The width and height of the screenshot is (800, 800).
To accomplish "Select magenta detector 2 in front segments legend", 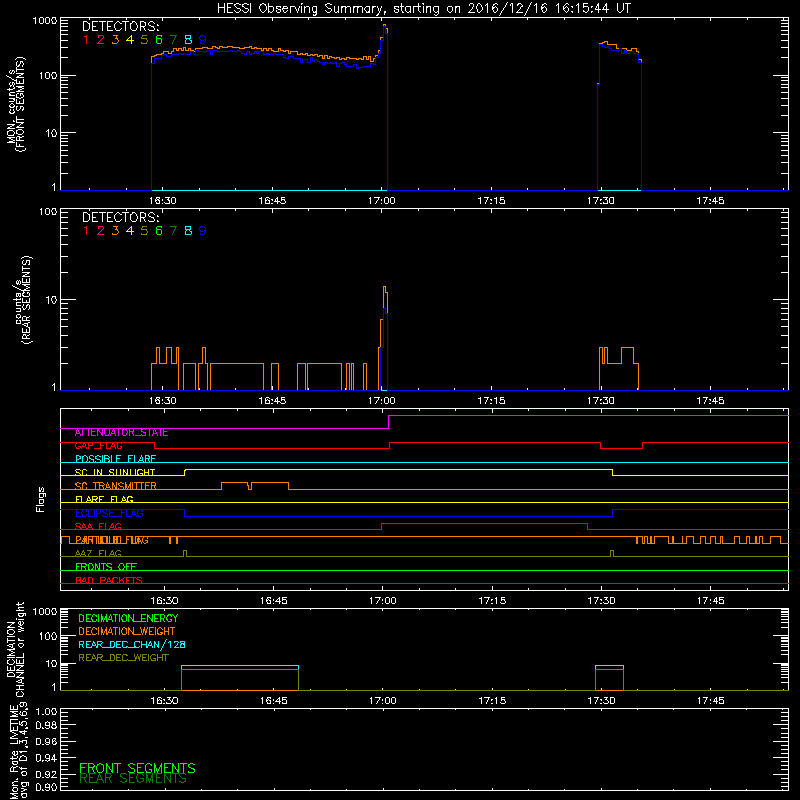I will 101,39.
